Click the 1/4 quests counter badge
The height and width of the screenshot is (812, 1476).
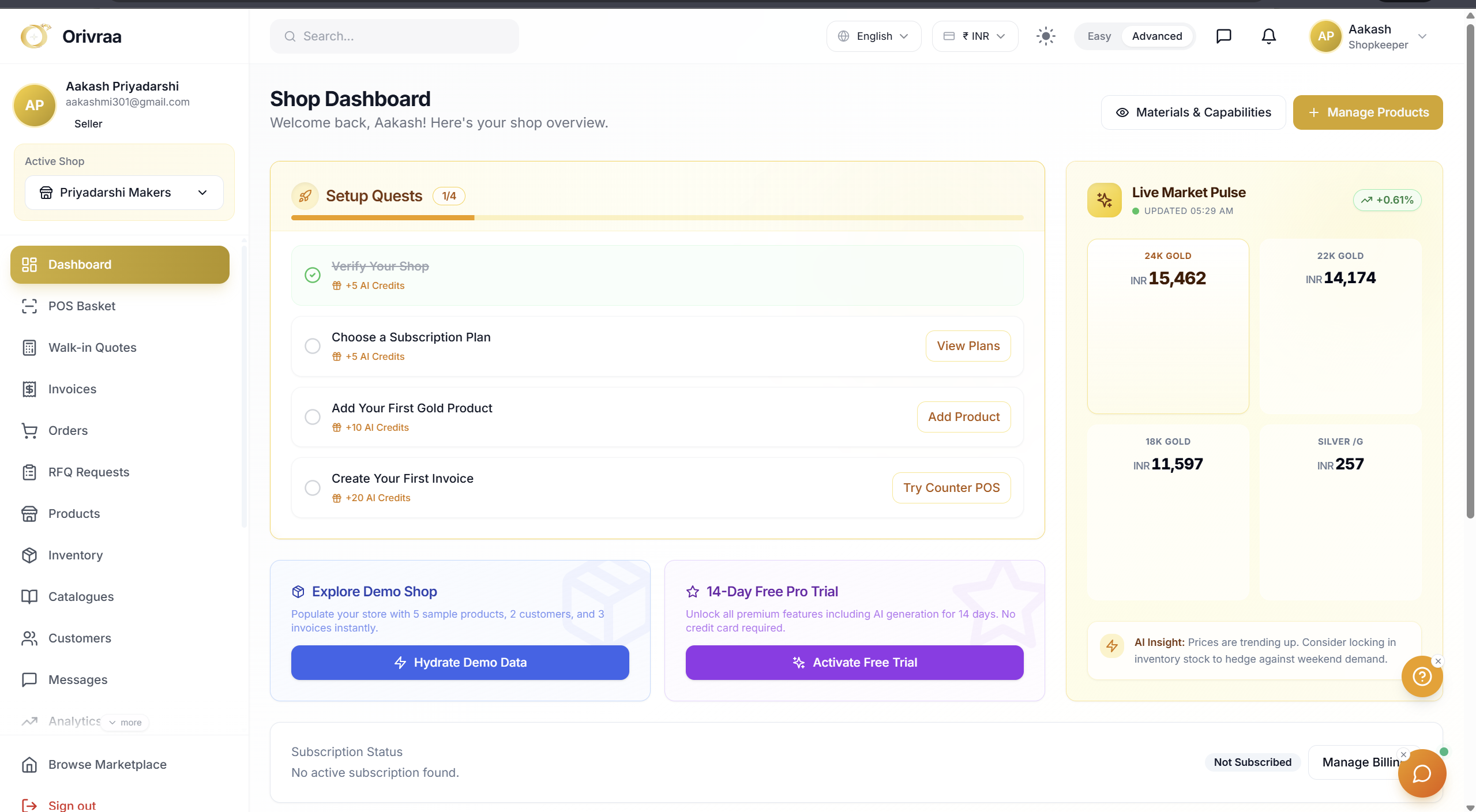[449, 196]
